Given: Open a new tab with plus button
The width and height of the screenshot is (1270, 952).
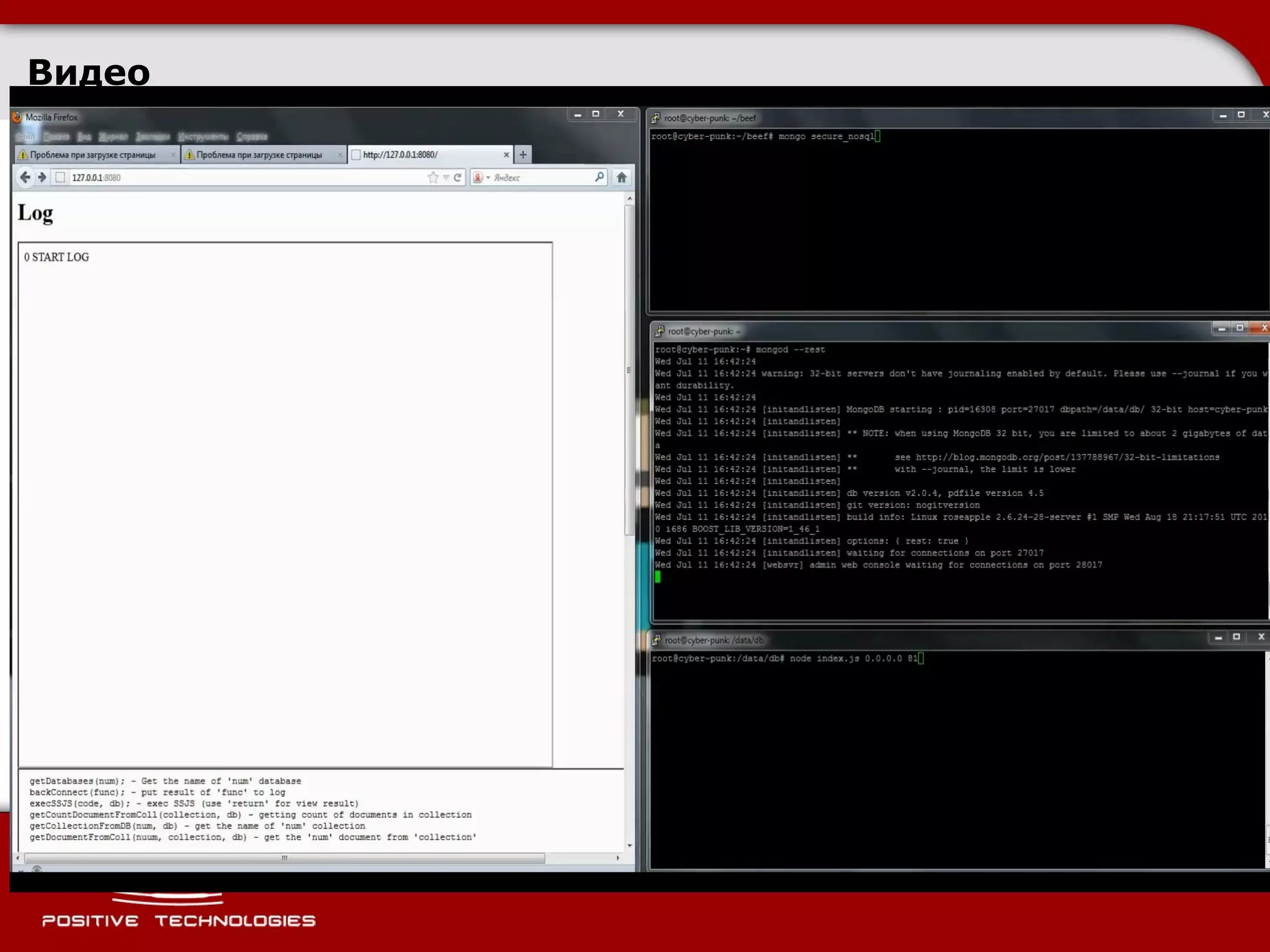Looking at the screenshot, I should pyautogui.click(x=523, y=154).
